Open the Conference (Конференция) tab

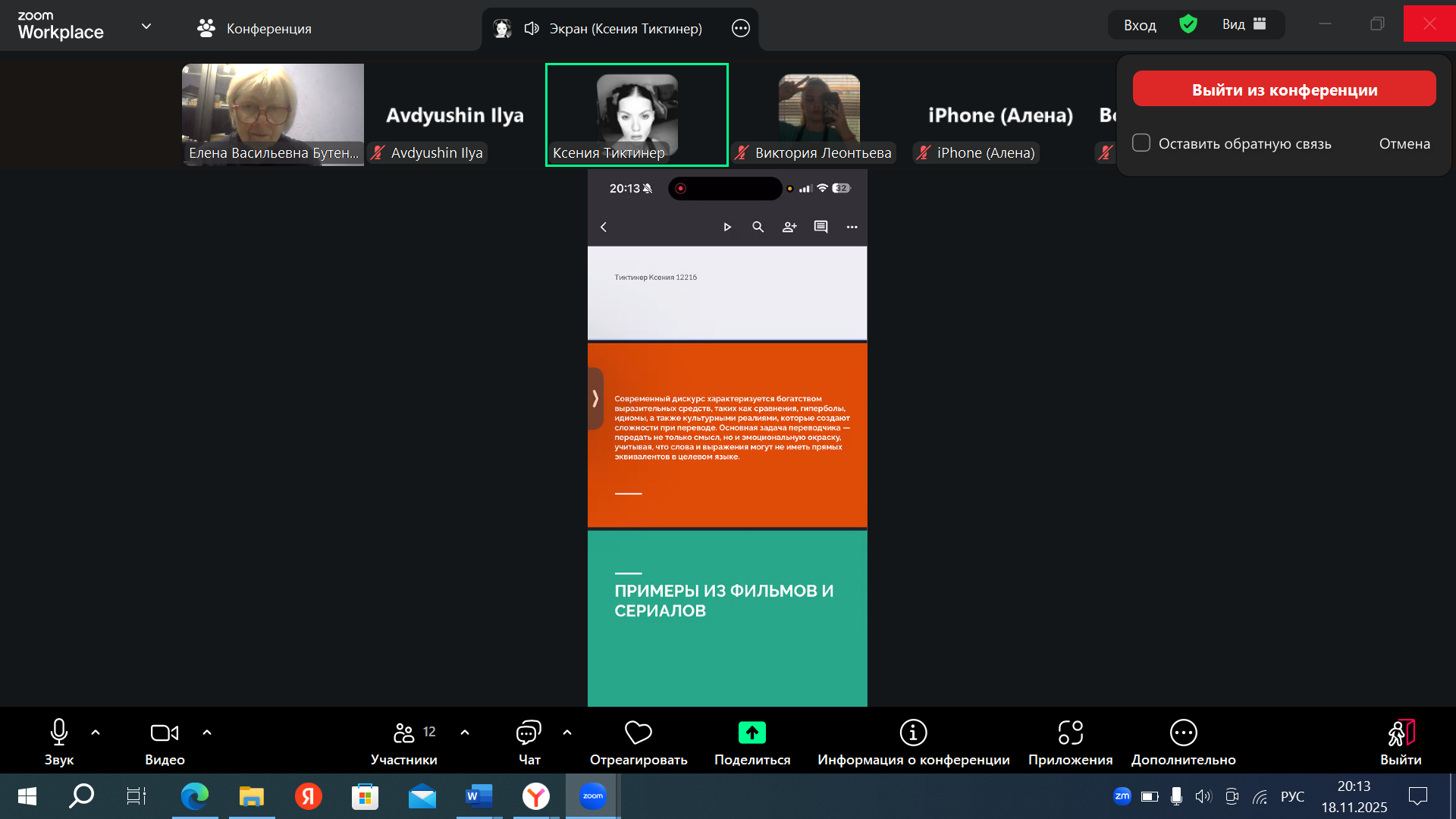255,28
